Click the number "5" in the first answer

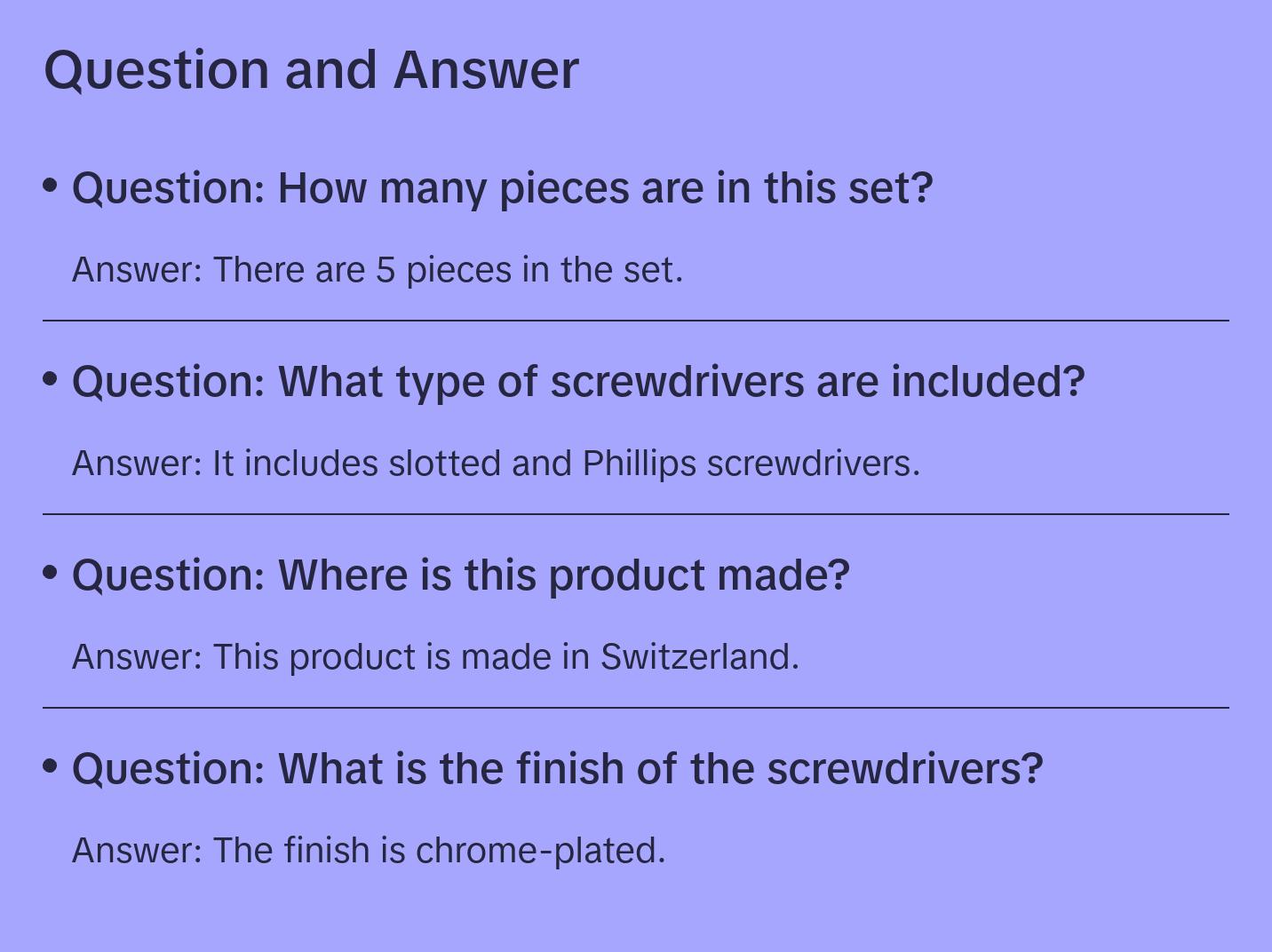pyautogui.click(x=386, y=270)
